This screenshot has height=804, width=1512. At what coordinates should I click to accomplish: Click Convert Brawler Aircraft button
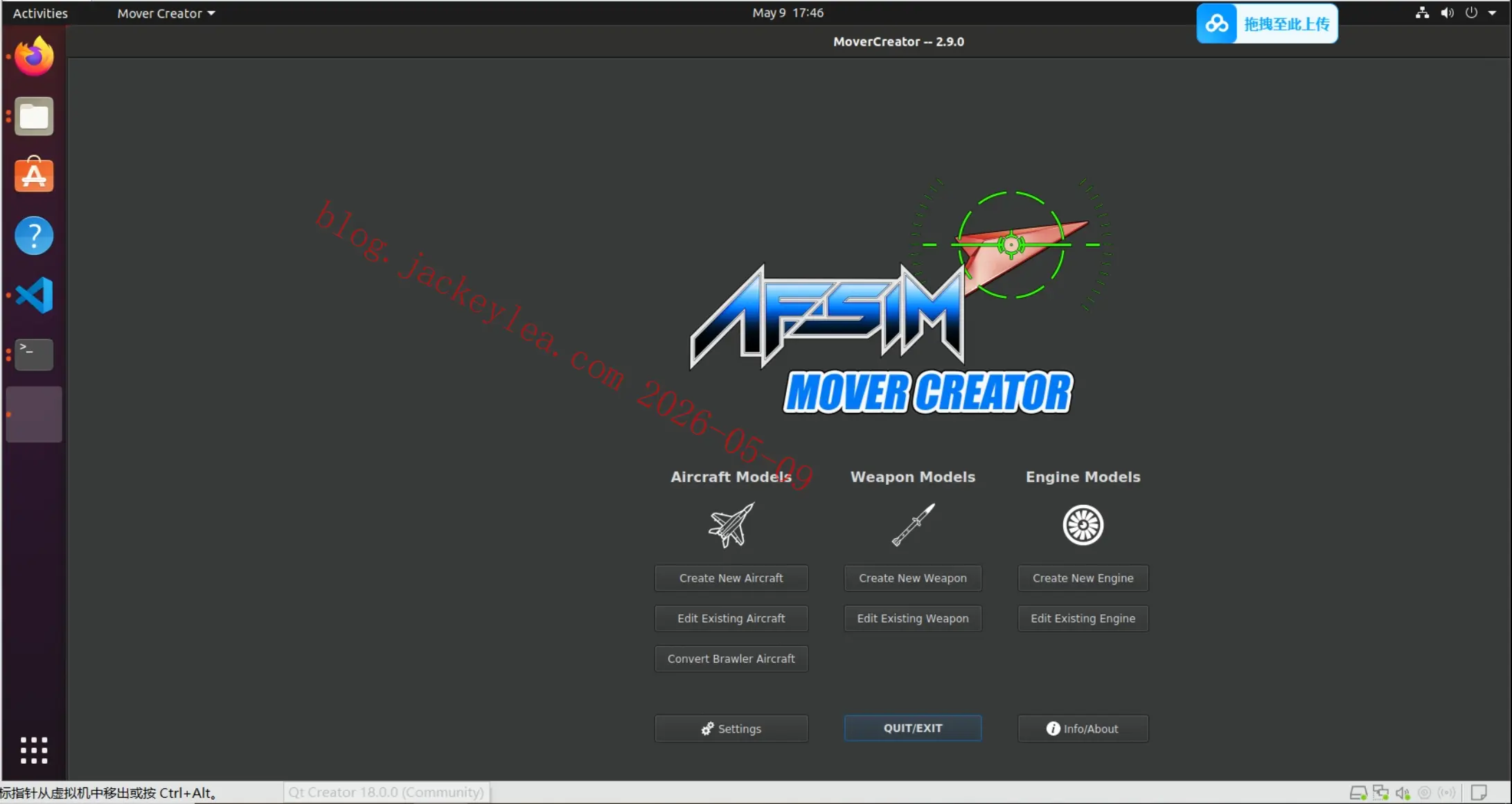coord(731,658)
